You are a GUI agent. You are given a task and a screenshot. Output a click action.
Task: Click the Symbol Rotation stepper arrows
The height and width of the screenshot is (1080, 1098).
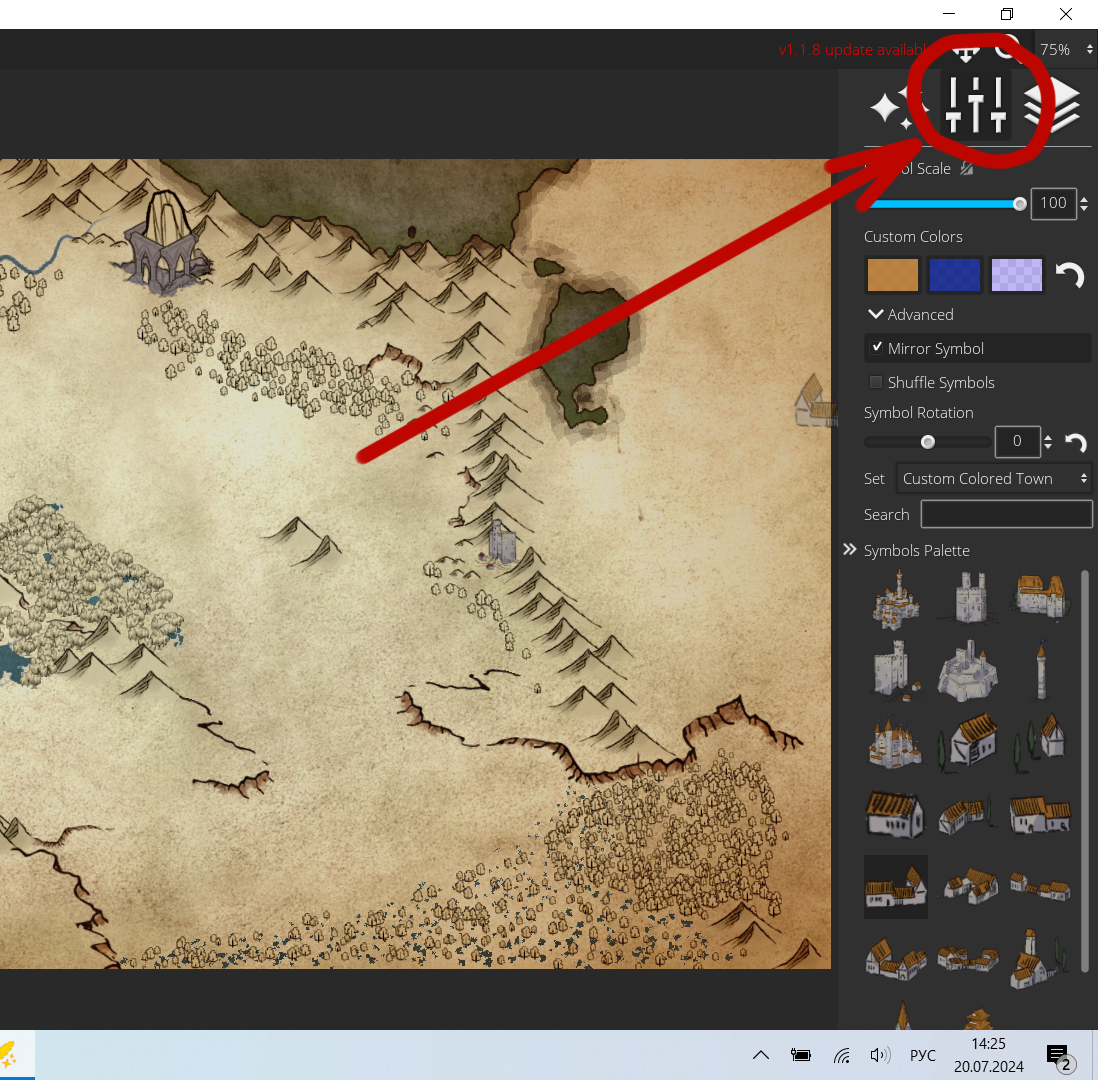1048,442
